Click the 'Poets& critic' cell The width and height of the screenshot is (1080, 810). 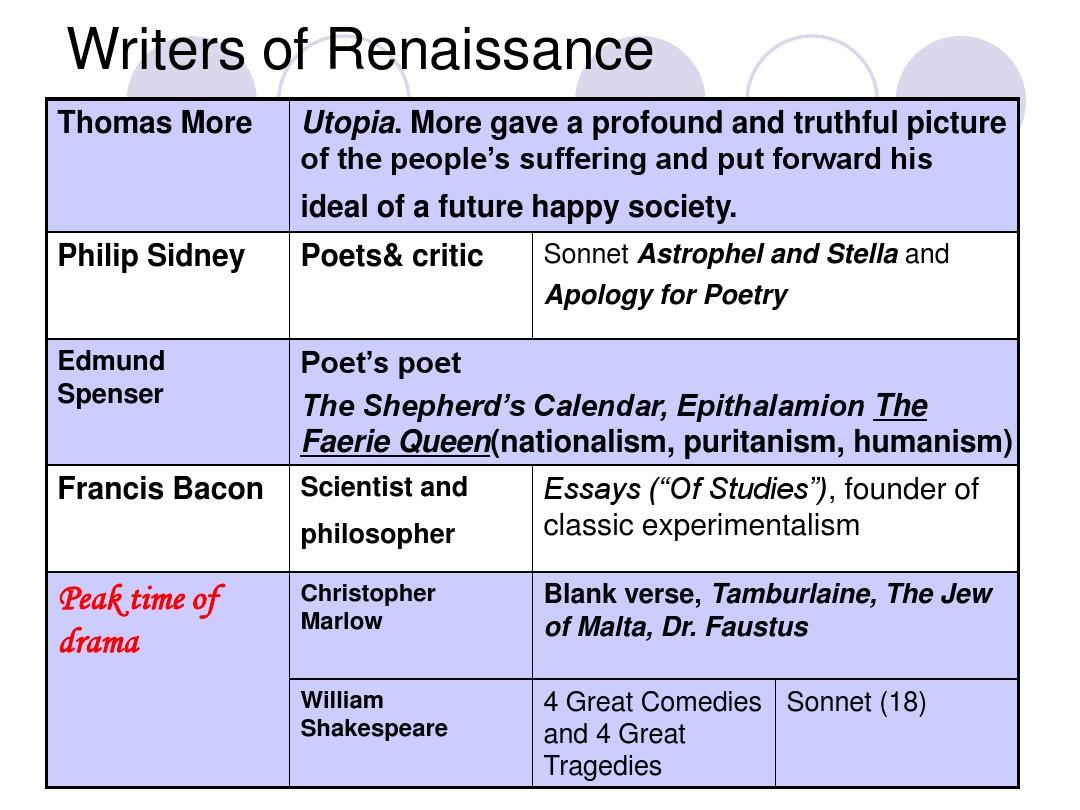click(x=411, y=285)
